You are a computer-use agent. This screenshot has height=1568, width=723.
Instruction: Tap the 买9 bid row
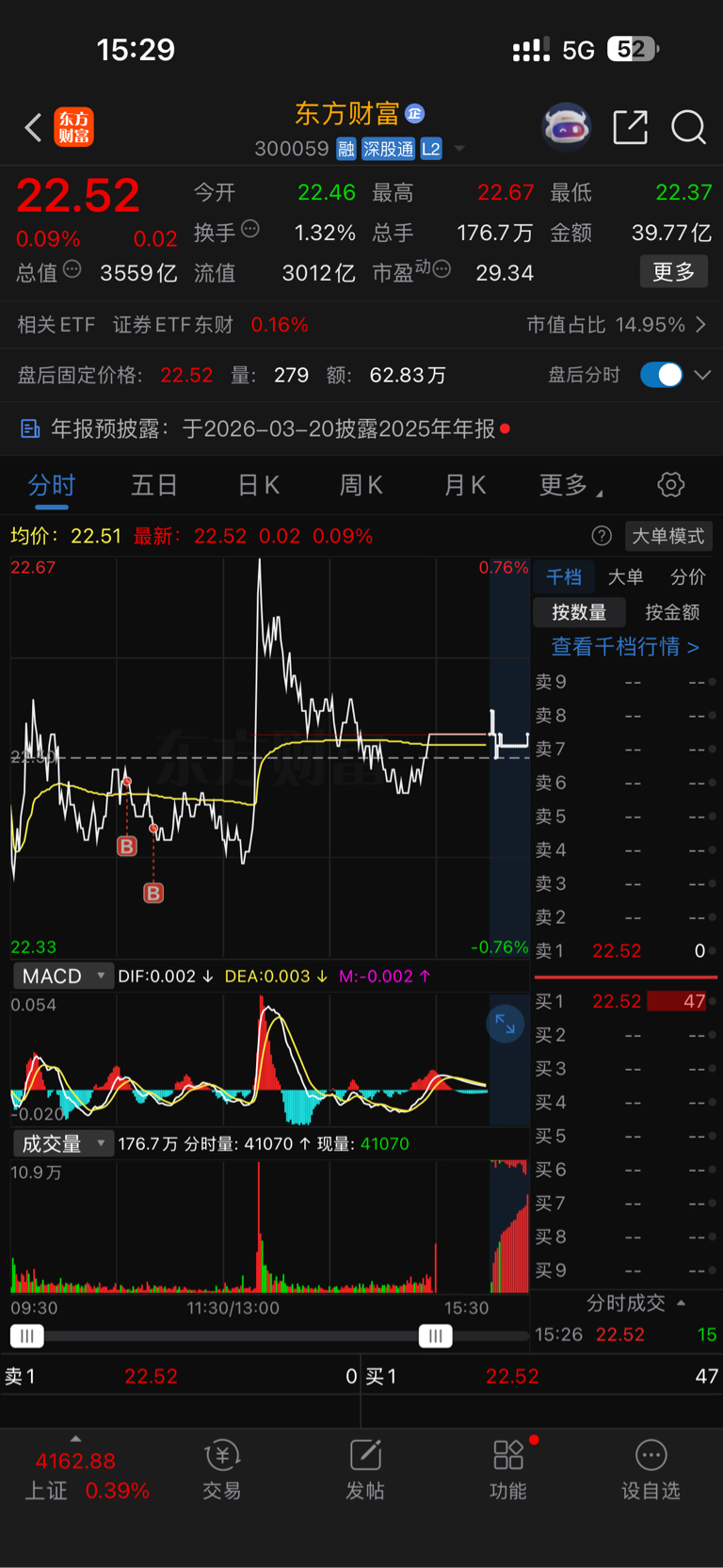tap(625, 1270)
